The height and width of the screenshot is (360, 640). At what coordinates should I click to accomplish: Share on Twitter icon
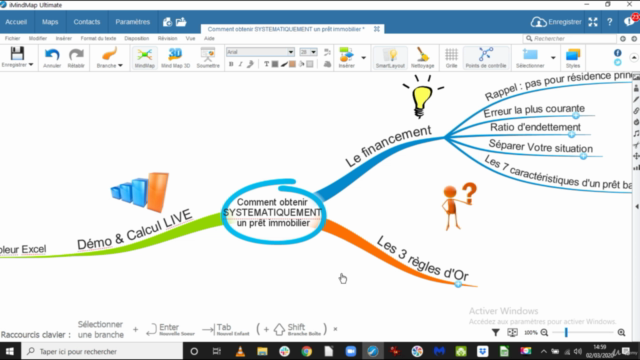[618, 62]
